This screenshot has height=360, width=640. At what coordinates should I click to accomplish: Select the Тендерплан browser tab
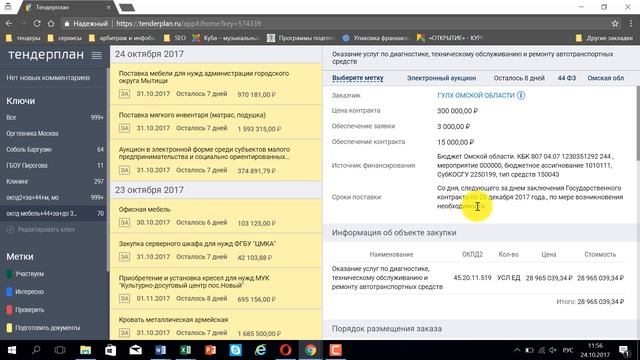(x=67, y=7)
